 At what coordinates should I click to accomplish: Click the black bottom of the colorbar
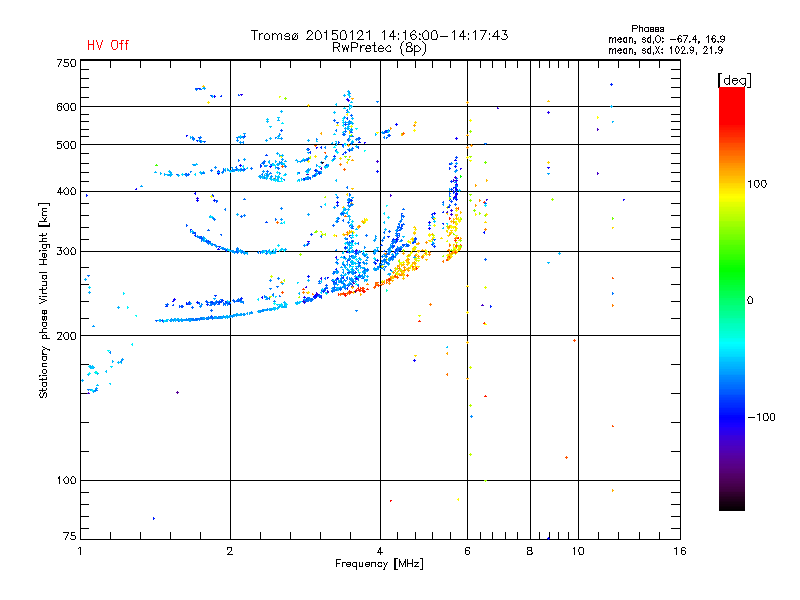[x=732, y=503]
